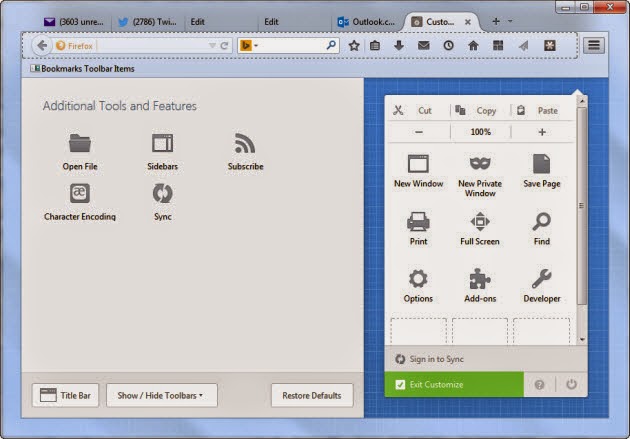Close the Custo... tab

pyautogui.click(x=468, y=22)
